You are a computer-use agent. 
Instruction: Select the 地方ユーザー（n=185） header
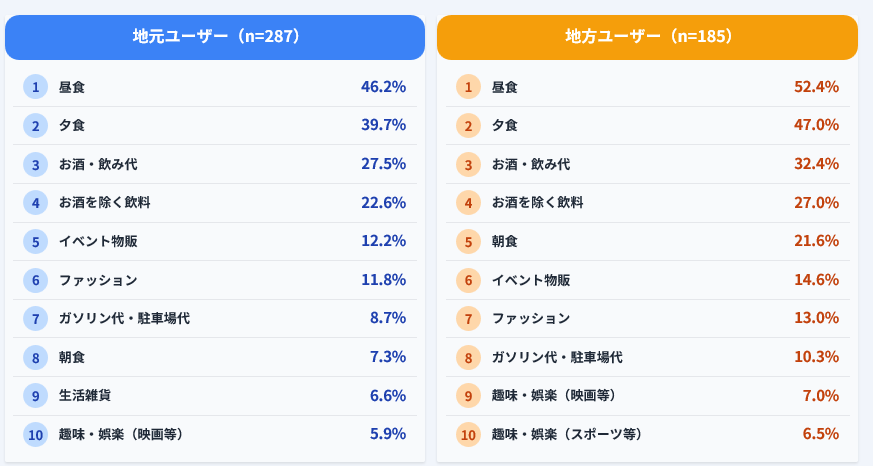(648, 37)
